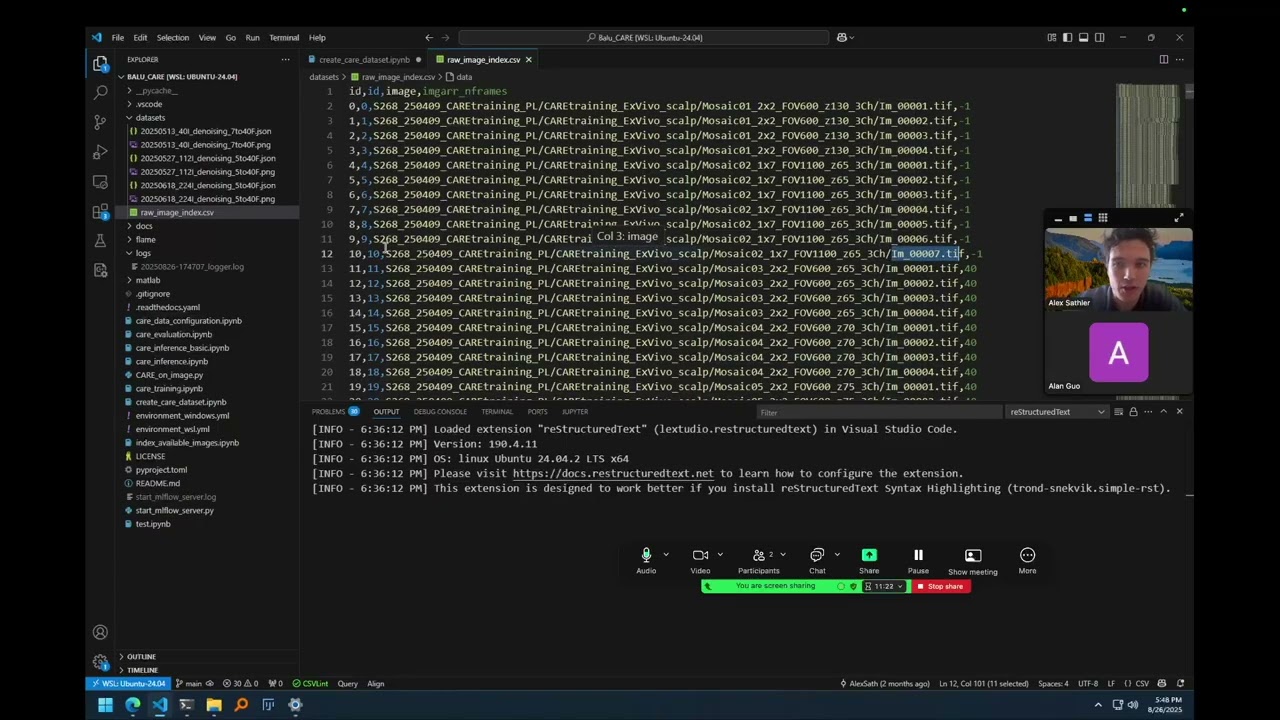Switch to create_care_dataset.ipynb editor tab

364,60
